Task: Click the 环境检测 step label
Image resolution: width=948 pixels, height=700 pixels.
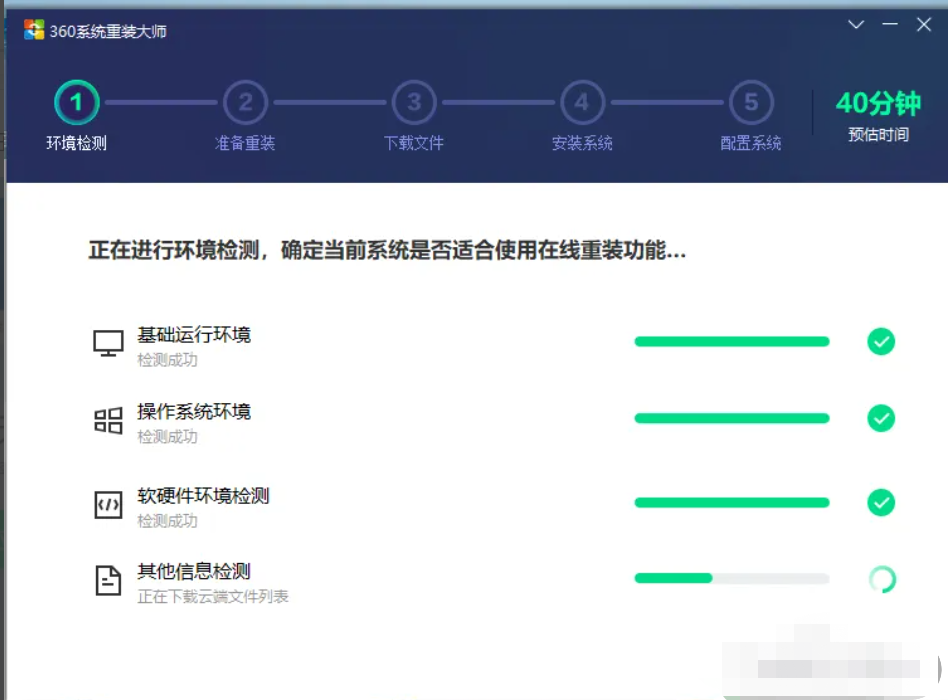Action: pos(77,143)
